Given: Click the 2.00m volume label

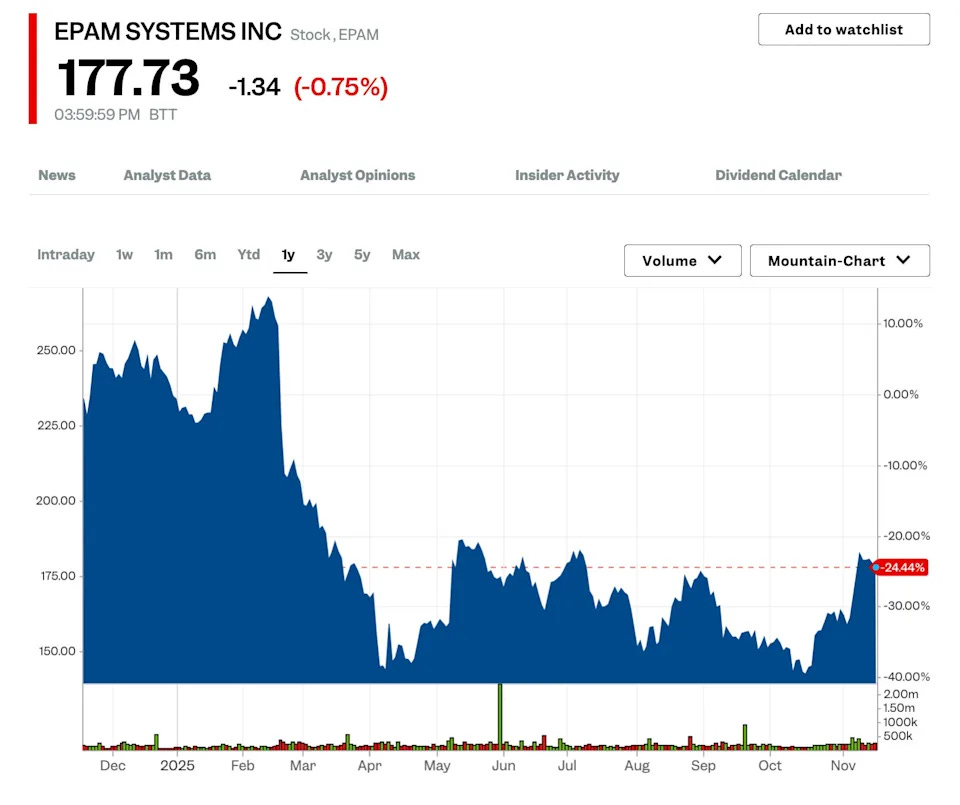Looking at the screenshot, I should 901,694.
